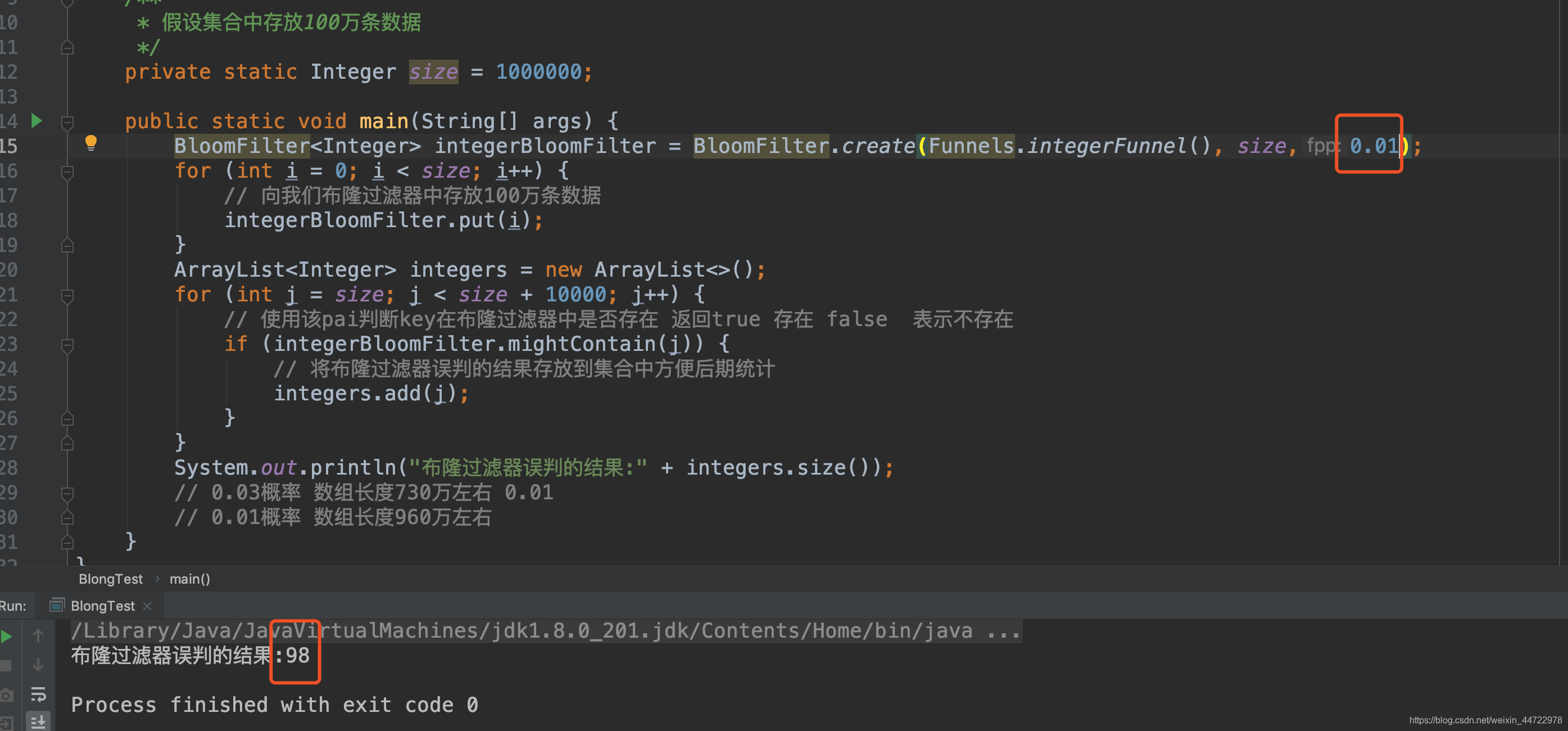
Task: Click 'private static' keywords on line 12
Action: tap(211, 72)
